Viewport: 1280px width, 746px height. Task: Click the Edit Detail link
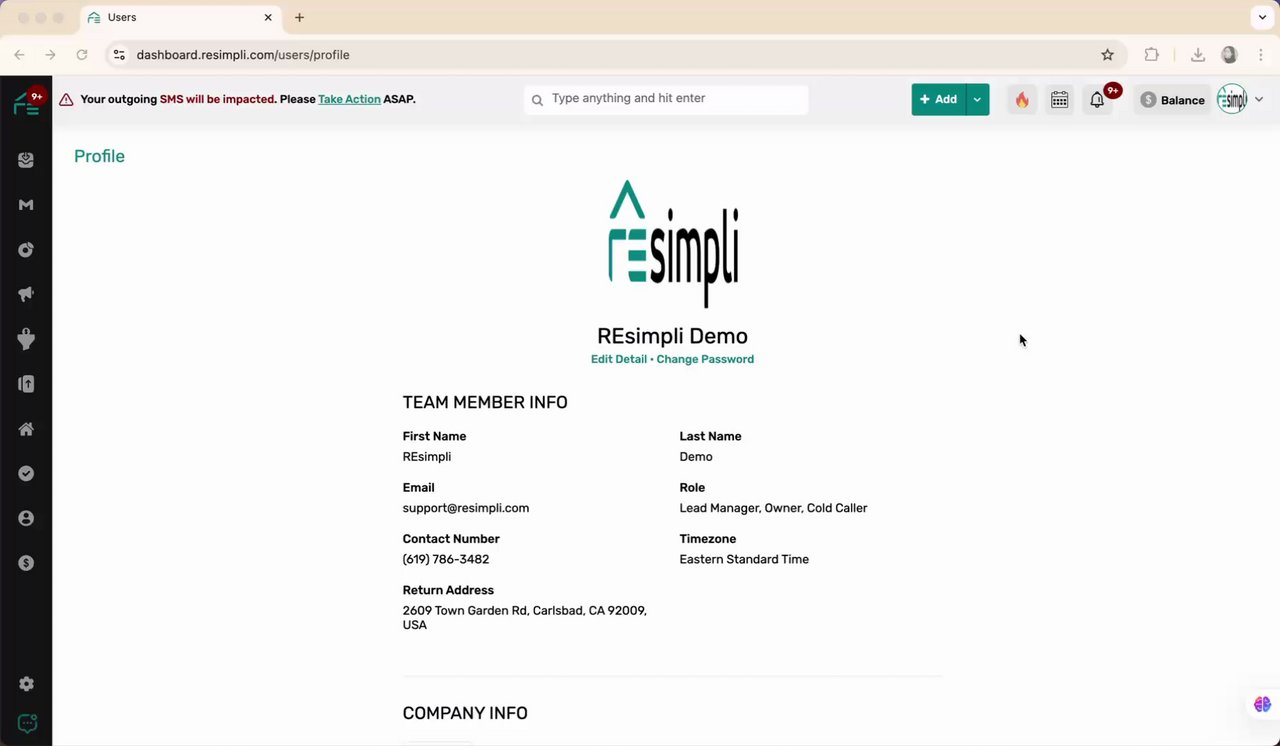(x=619, y=359)
